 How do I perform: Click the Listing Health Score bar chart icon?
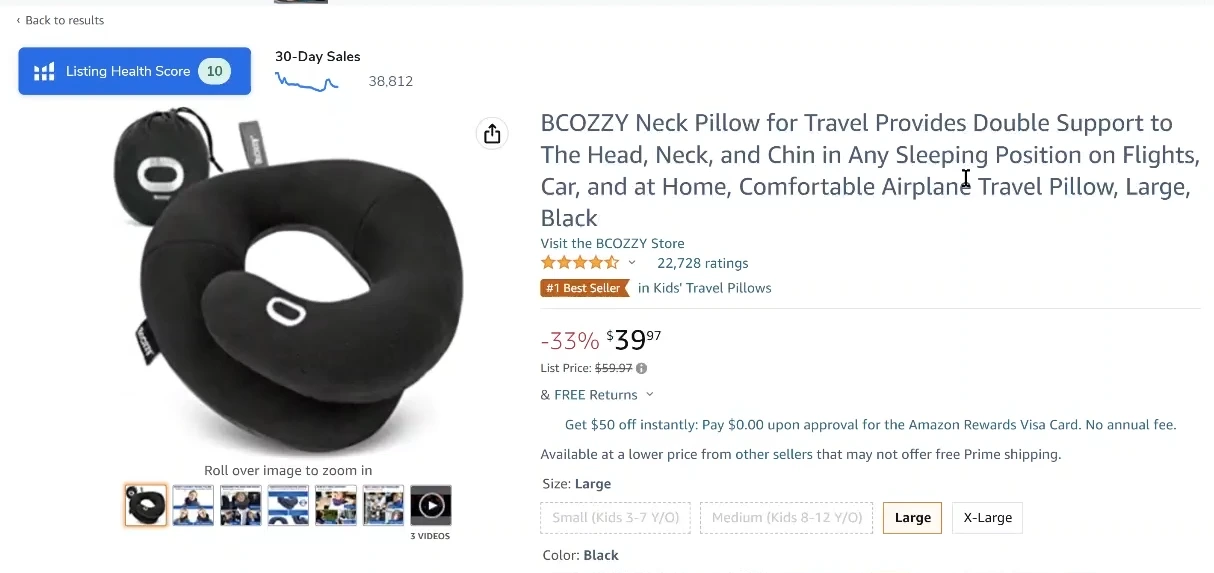[44, 72]
